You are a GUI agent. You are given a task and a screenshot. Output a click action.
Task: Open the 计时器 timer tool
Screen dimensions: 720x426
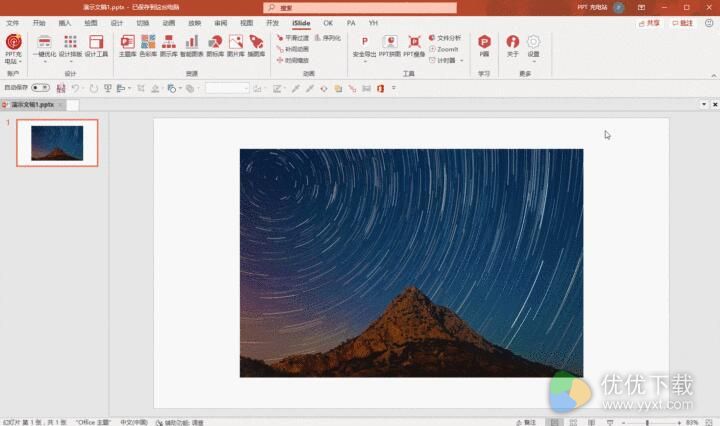click(x=442, y=60)
